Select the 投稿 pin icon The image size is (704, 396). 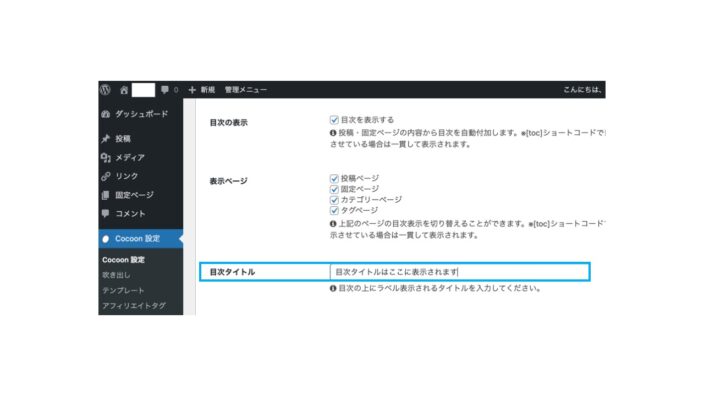[106, 139]
